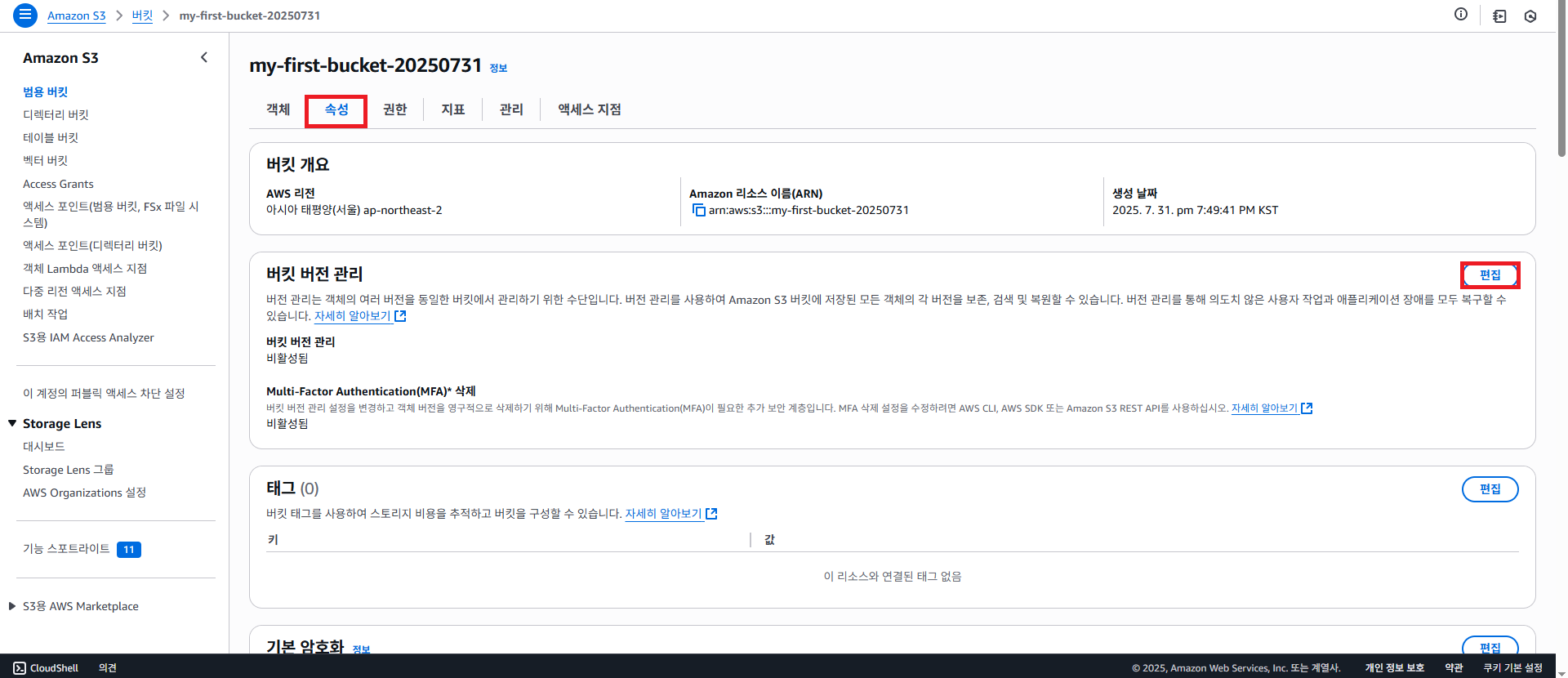Collapse the Amazon S3 side panel
This screenshot has width=1568, height=678.
[204, 57]
